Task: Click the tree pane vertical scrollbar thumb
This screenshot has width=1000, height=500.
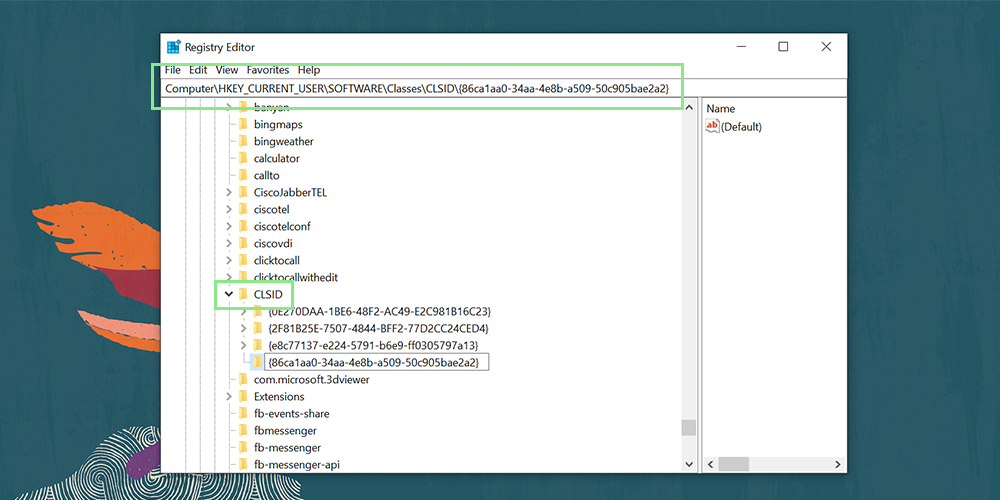Action: click(688, 427)
